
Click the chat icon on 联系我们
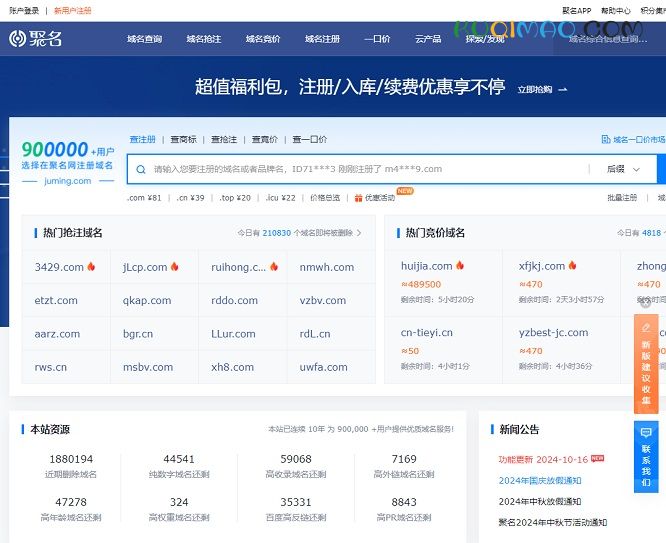pos(646,433)
